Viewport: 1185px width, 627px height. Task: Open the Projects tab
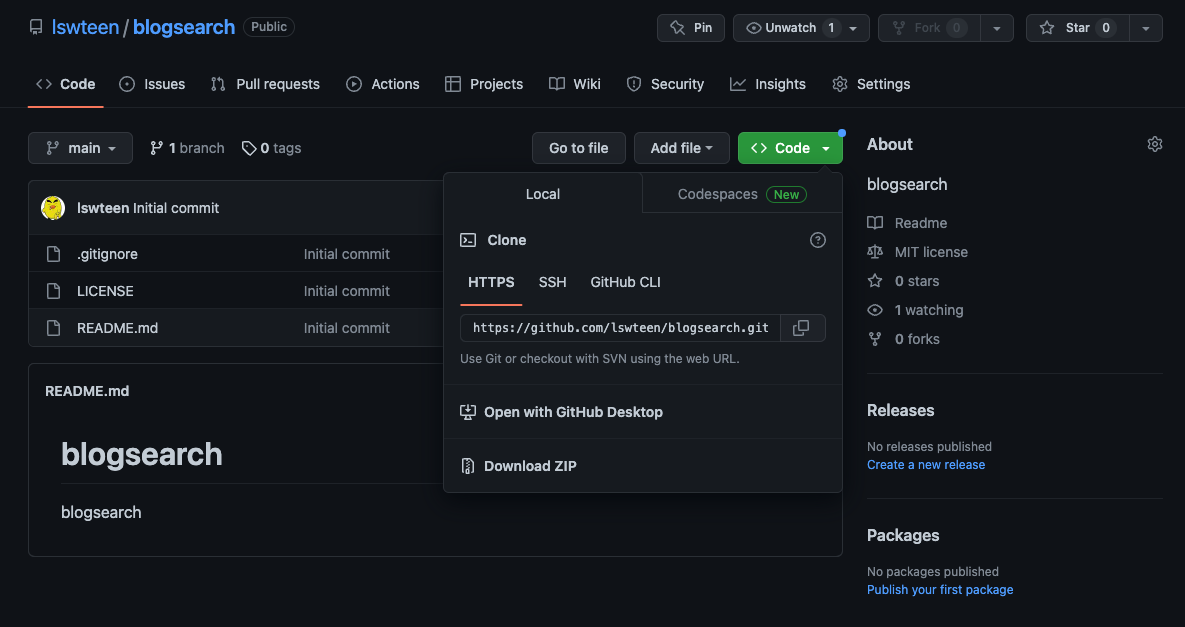click(484, 84)
